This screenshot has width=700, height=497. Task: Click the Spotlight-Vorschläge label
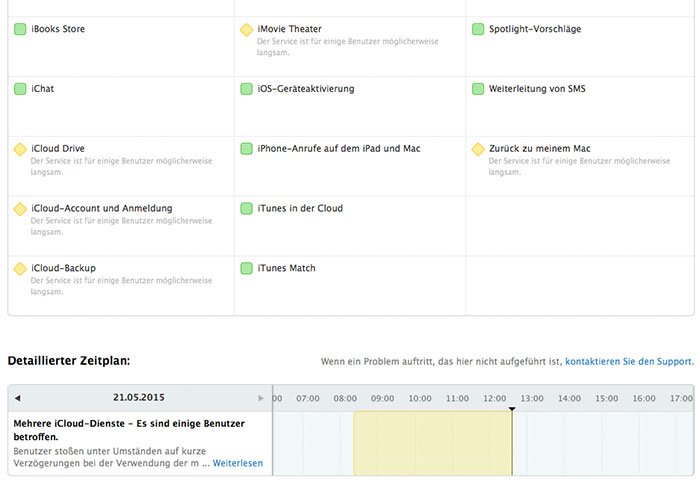click(535, 29)
